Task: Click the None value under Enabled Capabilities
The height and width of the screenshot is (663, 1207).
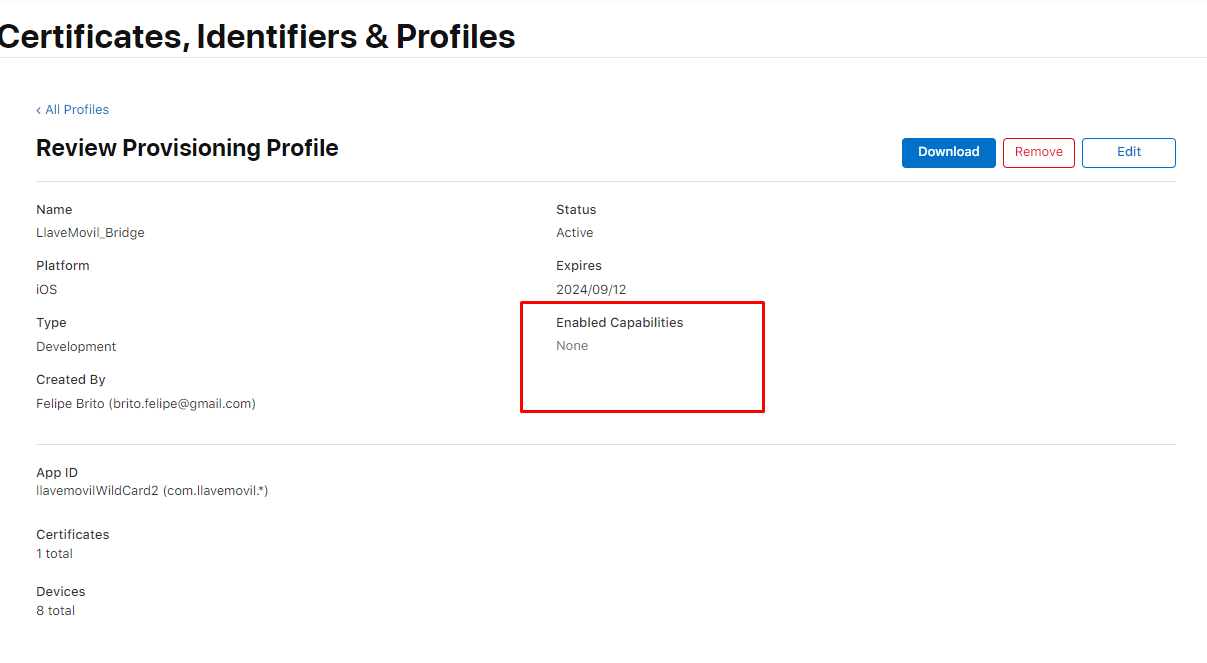Action: [x=572, y=346]
